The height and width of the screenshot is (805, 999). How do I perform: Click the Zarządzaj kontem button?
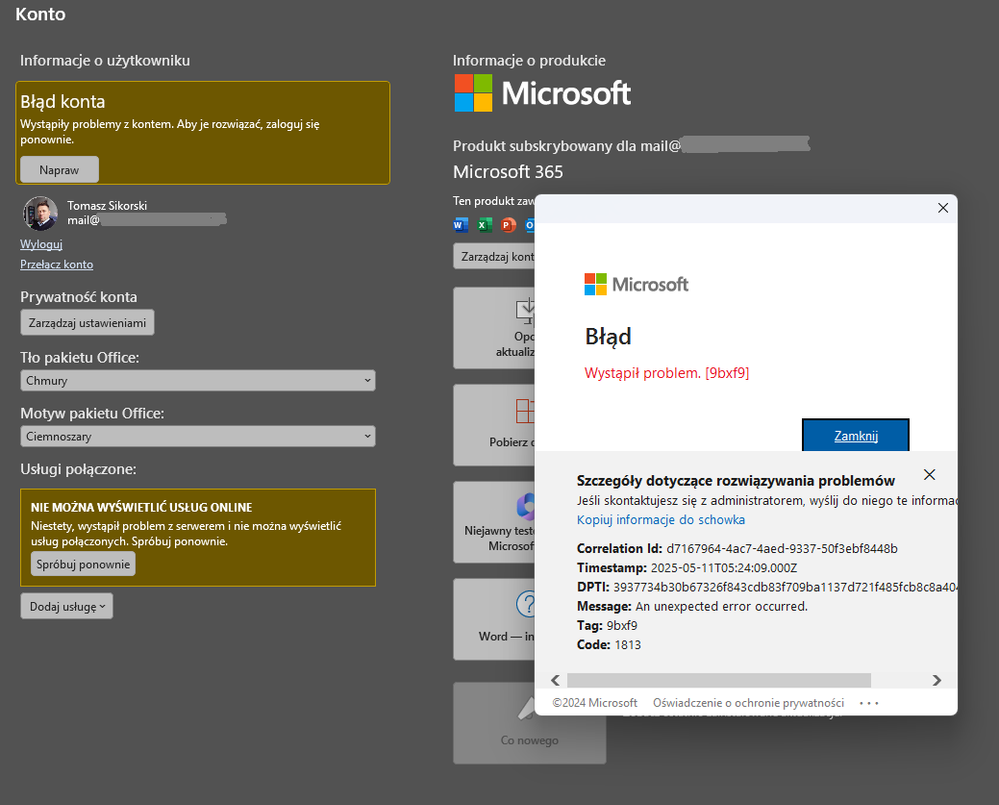tap(494, 256)
